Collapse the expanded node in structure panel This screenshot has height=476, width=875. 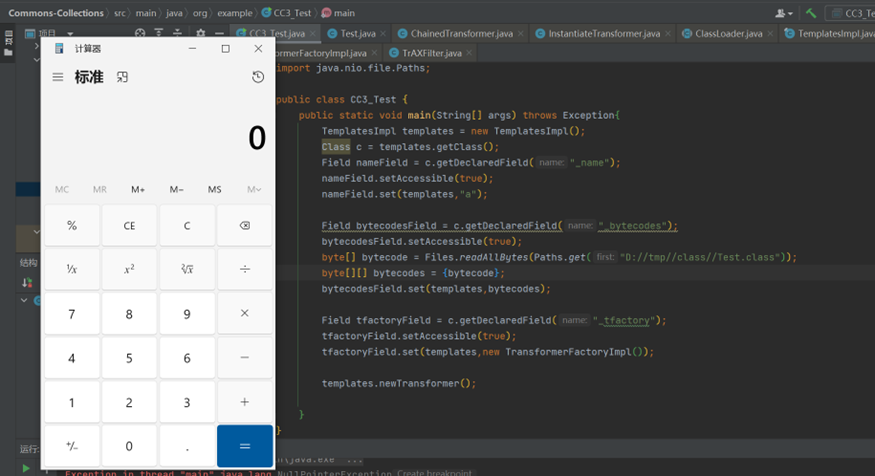pos(24,300)
